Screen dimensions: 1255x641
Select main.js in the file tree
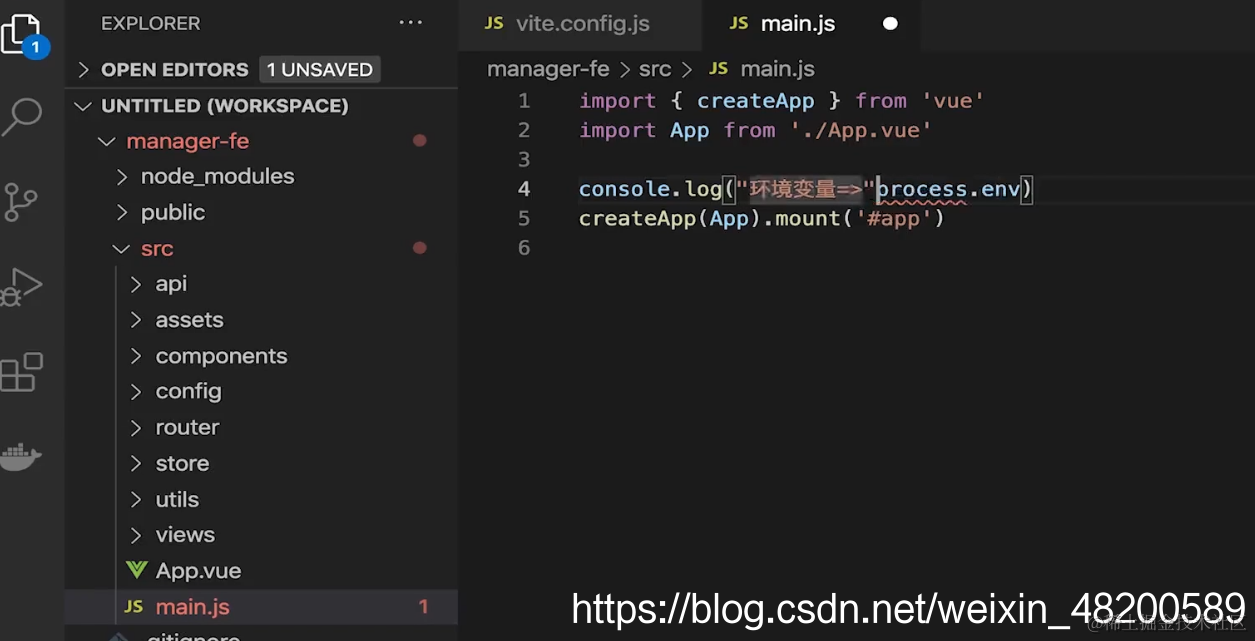[x=262, y=607]
